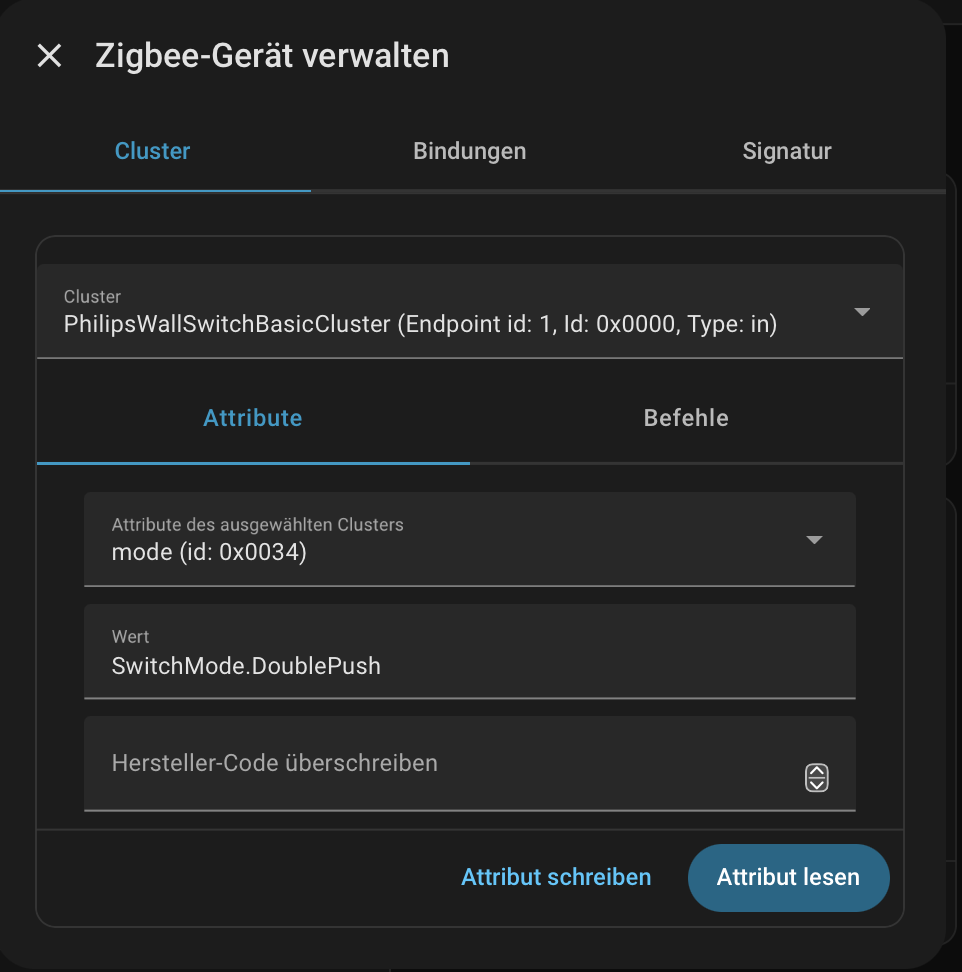
Task: Click the SwitchMode.DoublePush value field
Action: [x=246, y=665]
